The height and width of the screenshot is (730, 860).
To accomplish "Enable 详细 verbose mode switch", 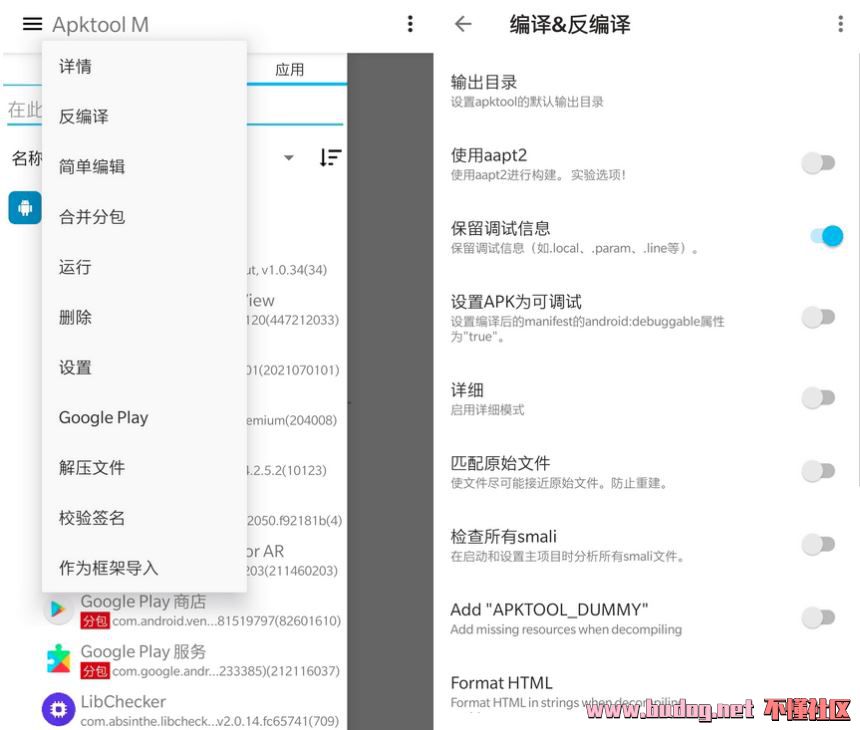I will (818, 397).
